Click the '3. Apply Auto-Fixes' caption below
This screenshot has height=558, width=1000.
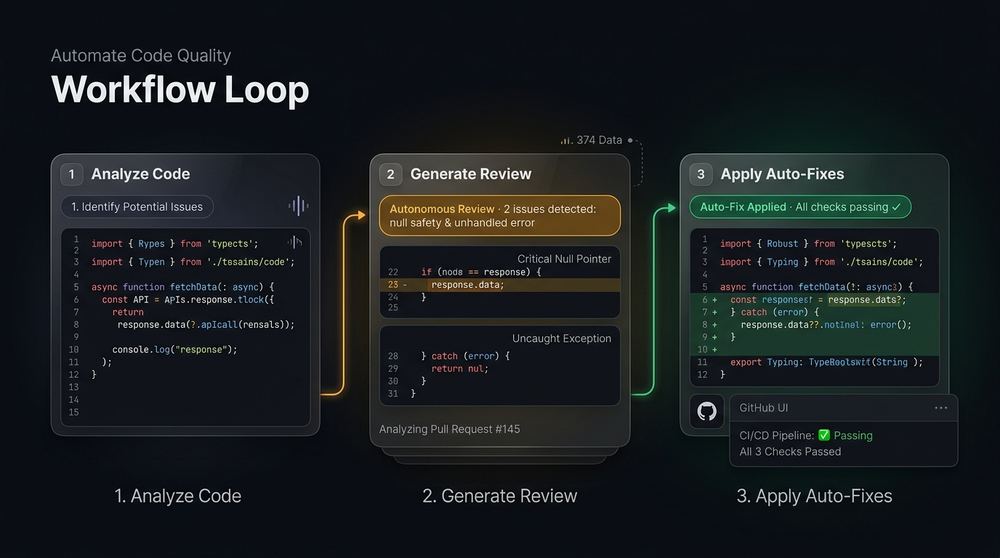point(814,496)
